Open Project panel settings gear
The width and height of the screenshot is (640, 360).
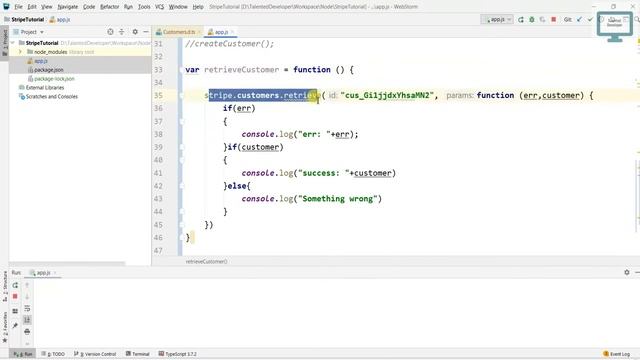(x=135, y=32)
